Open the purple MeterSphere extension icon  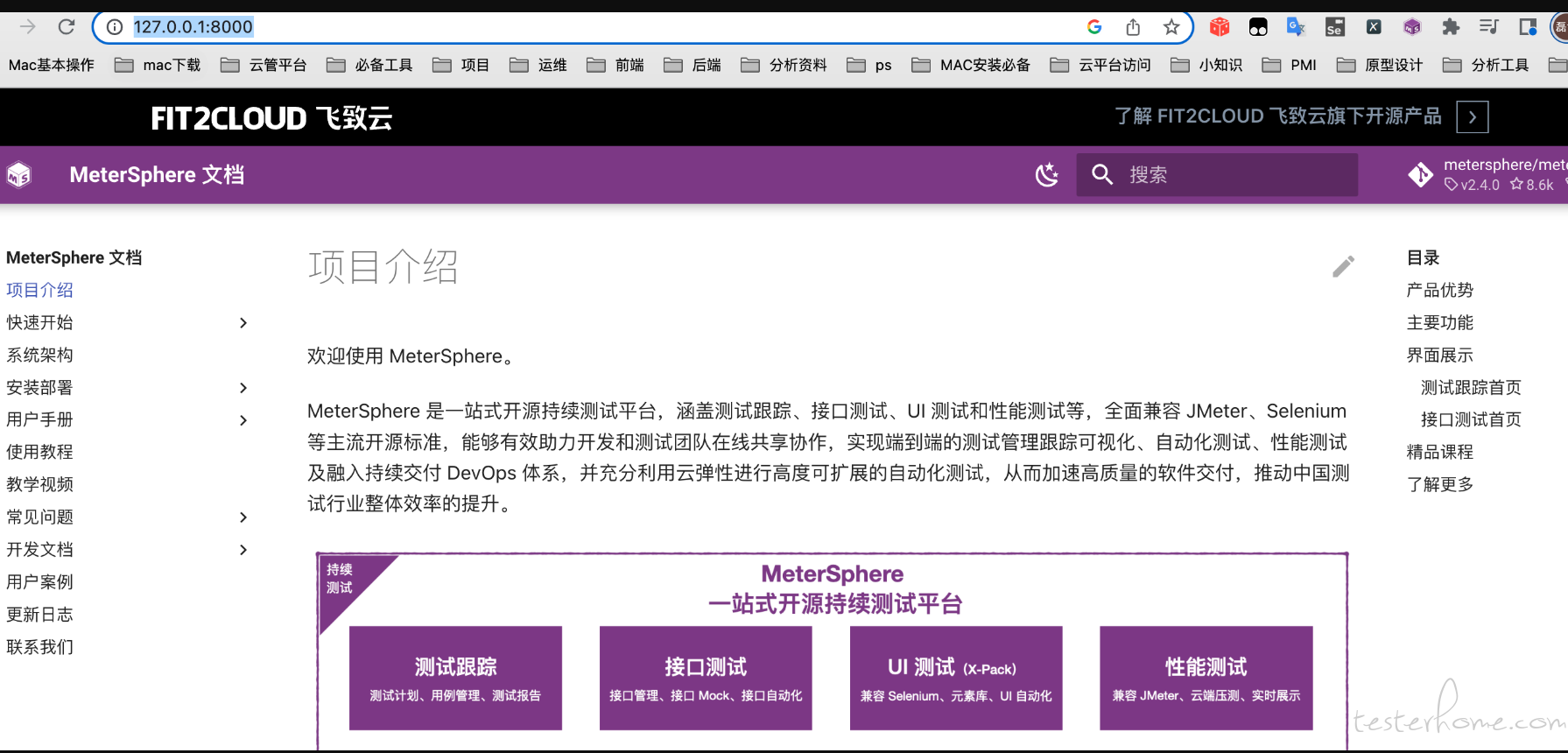click(x=1412, y=27)
